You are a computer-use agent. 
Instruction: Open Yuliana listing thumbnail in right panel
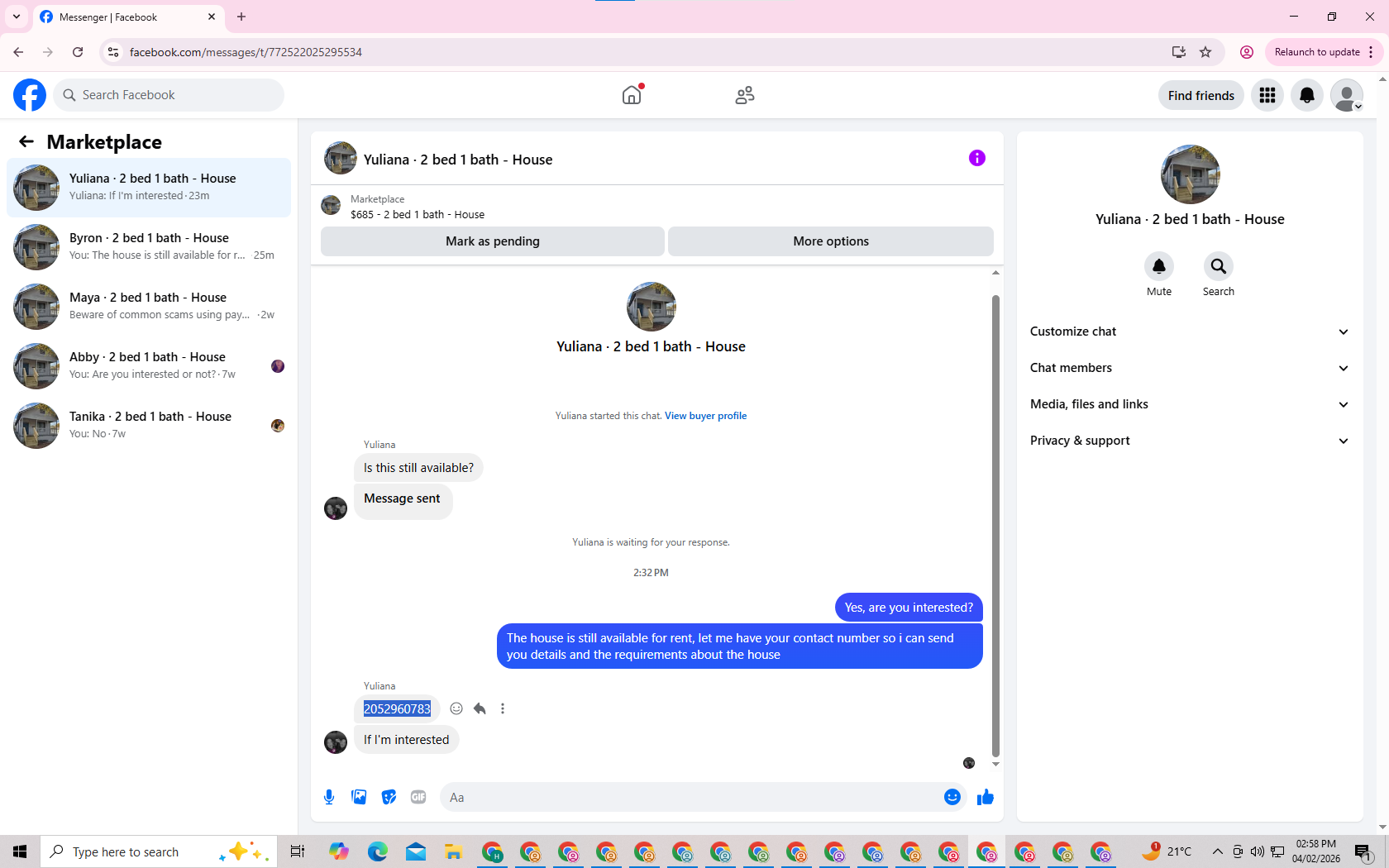tap(1190, 174)
